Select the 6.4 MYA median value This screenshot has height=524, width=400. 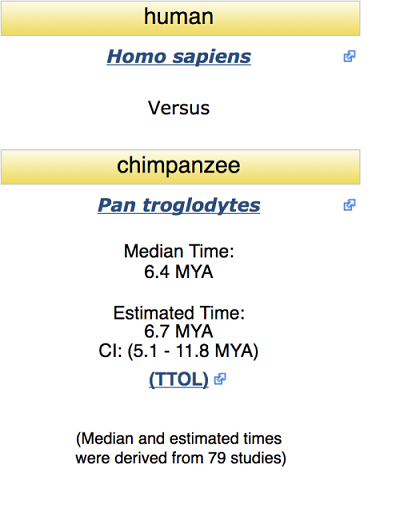tap(179, 271)
